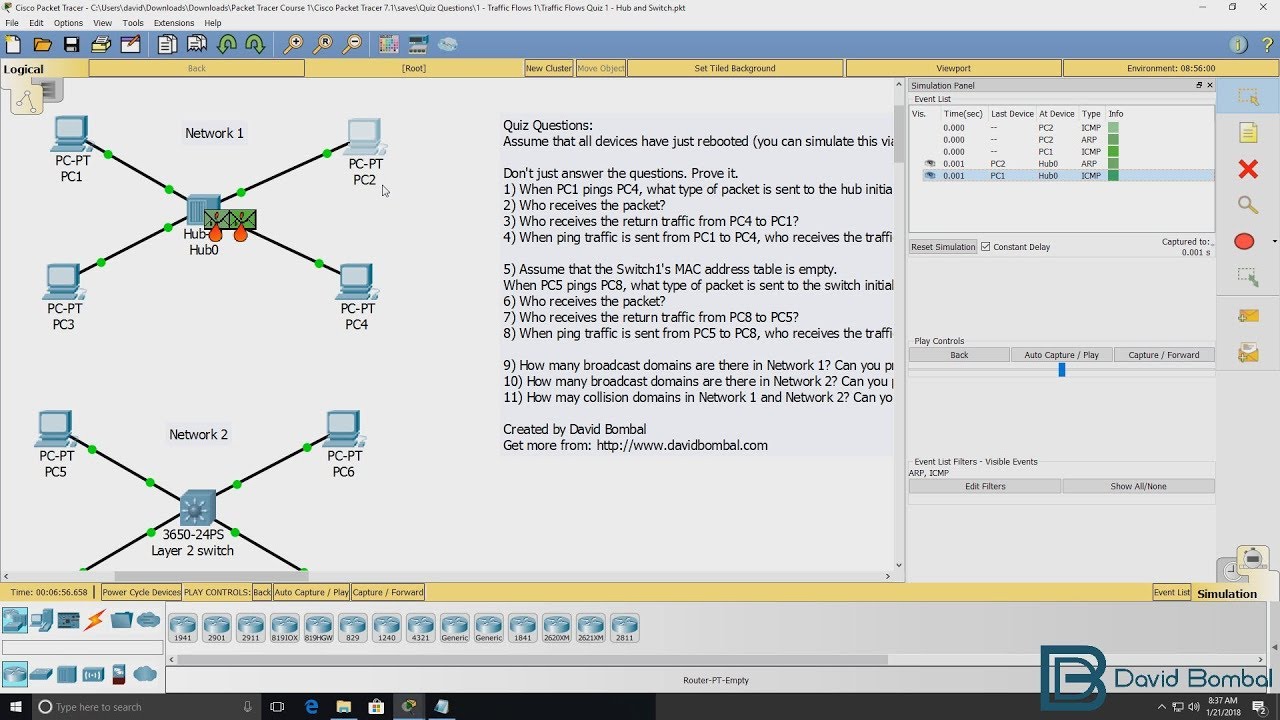The image size is (1280, 720).
Task: Select the Inspect magnifier tool
Action: pyautogui.click(x=1248, y=205)
